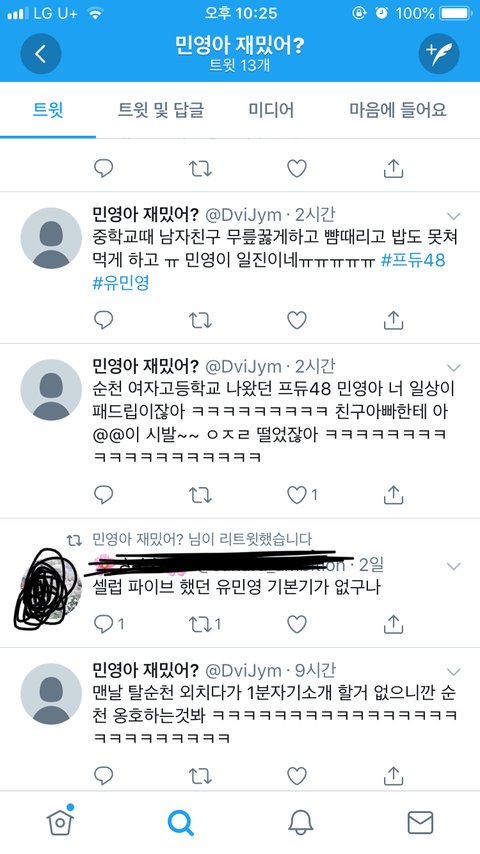Switch to the 미디어 tab
Screen dimensions: 480x854
(271, 109)
